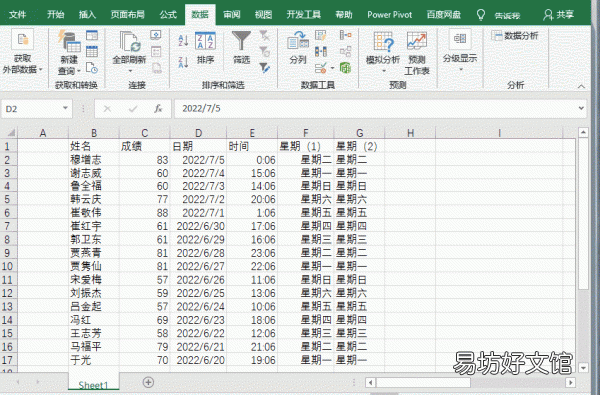The image size is (600, 395).
Task: Click the Manage Data Model icon
Action: (345, 68)
